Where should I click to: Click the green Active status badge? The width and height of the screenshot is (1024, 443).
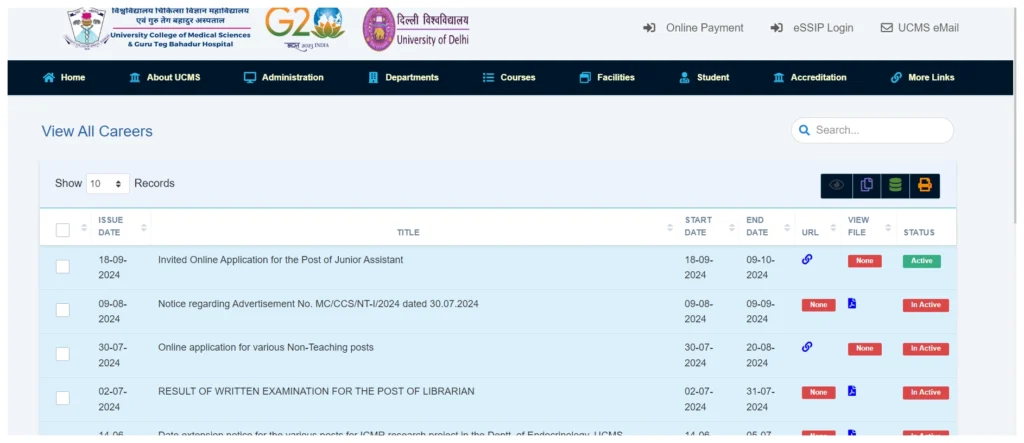coord(921,261)
